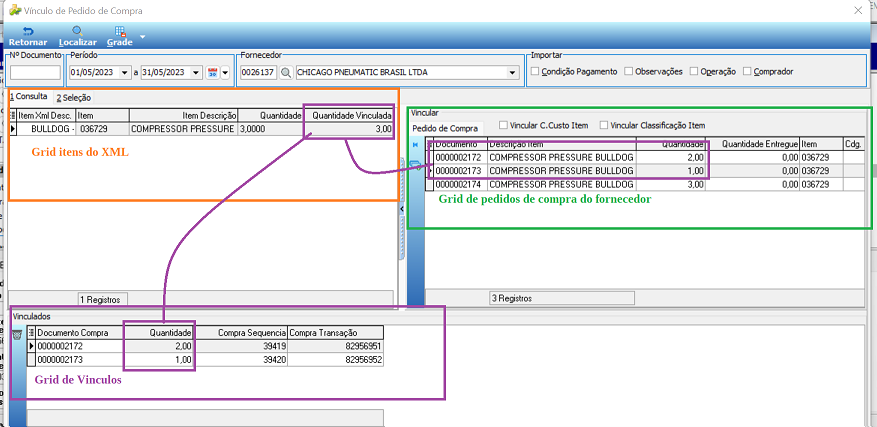877x427 pixels.
Task: Select purchase order row 0000002172
Action: tap(645, 158)
